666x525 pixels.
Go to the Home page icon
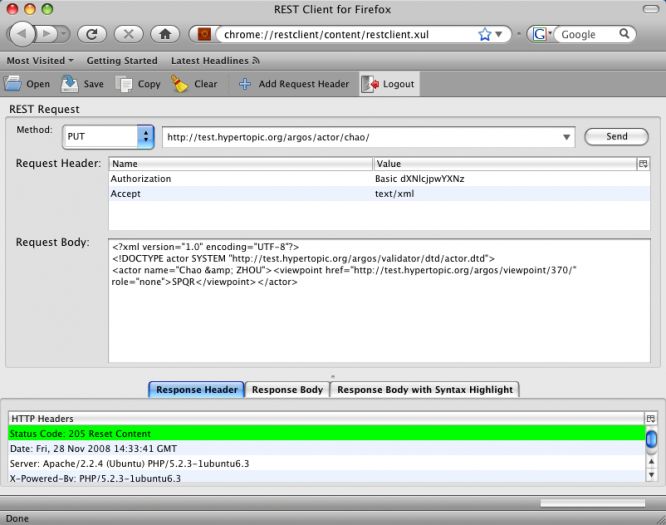point(165,34)
